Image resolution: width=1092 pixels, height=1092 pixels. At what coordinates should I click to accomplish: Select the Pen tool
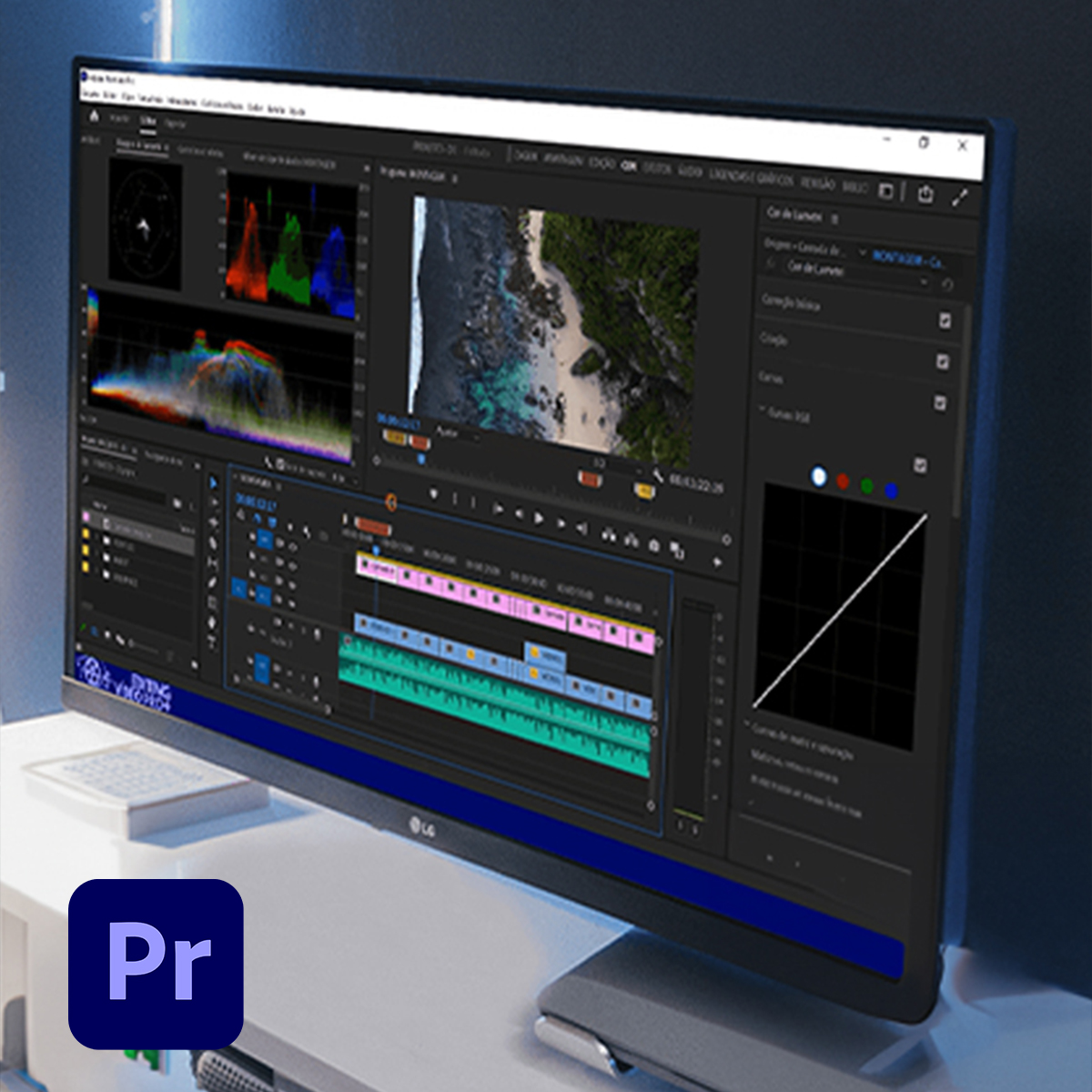tap(212, 581)
